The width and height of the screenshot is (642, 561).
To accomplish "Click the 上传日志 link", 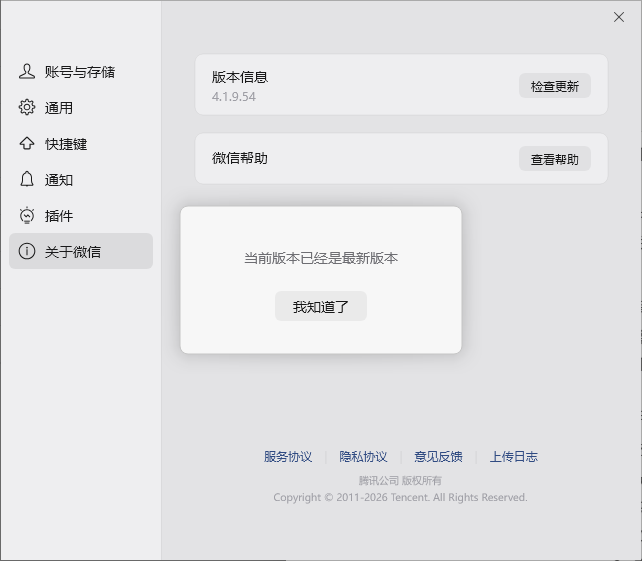I will pos(513,457).
